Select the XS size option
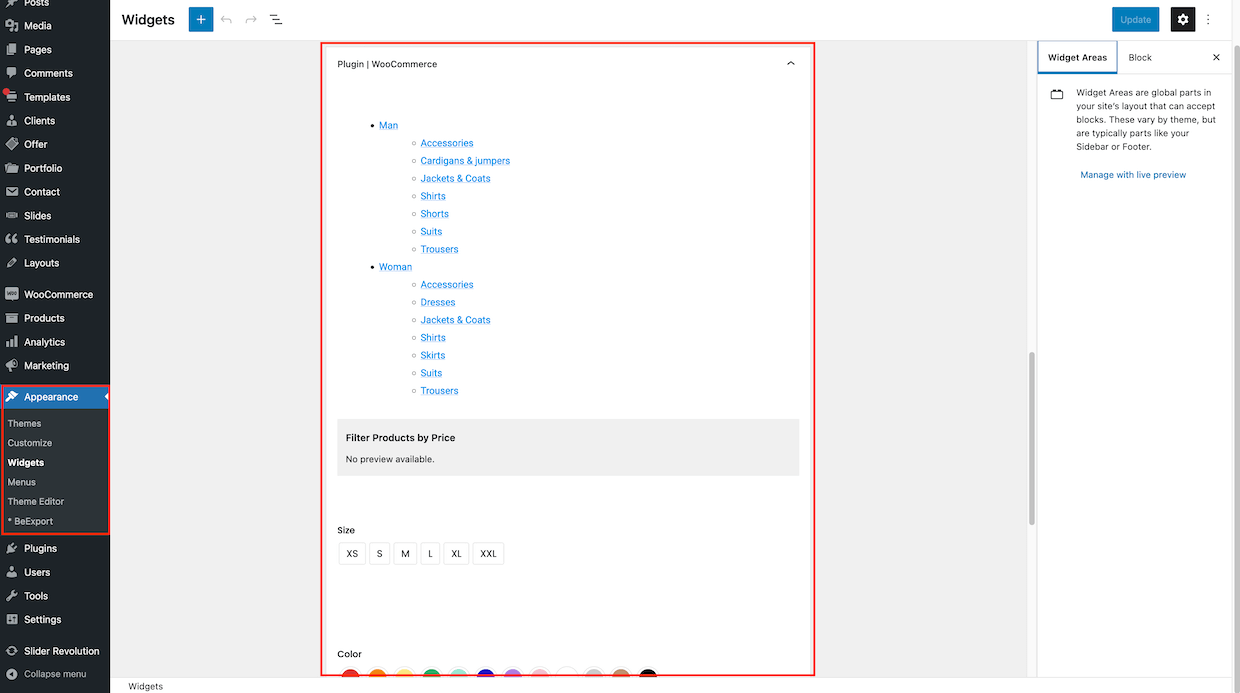1240x693 pixels. tap(352, 553)
